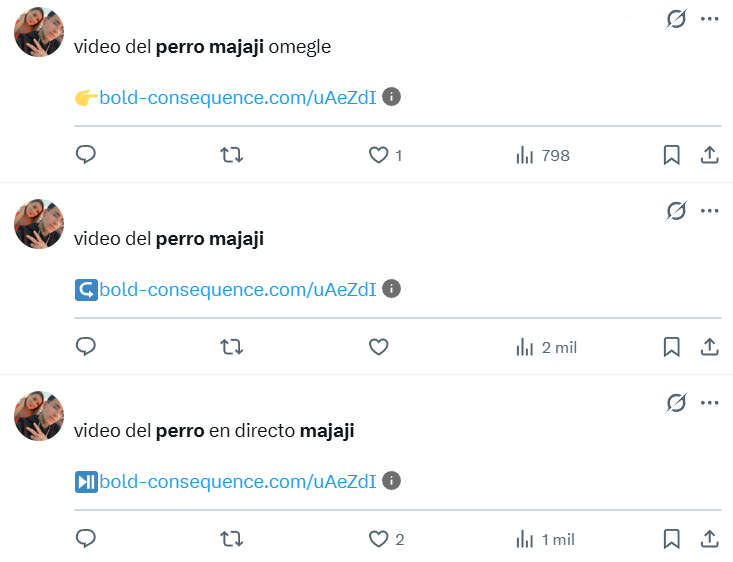Reply to the 'perro en directo' post
This screenshot has height=562, width=733.
[86, 539]
